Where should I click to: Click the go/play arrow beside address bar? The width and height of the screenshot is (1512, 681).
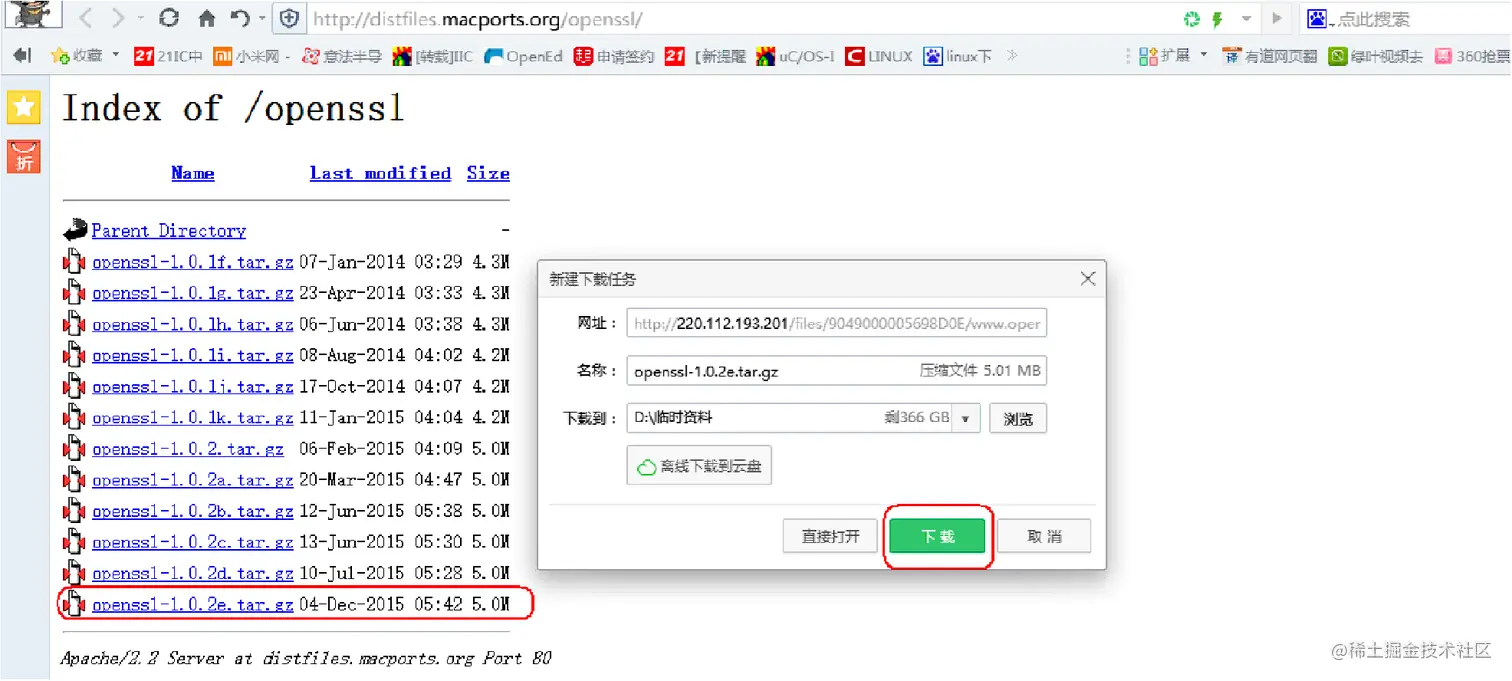(1276, 18)
